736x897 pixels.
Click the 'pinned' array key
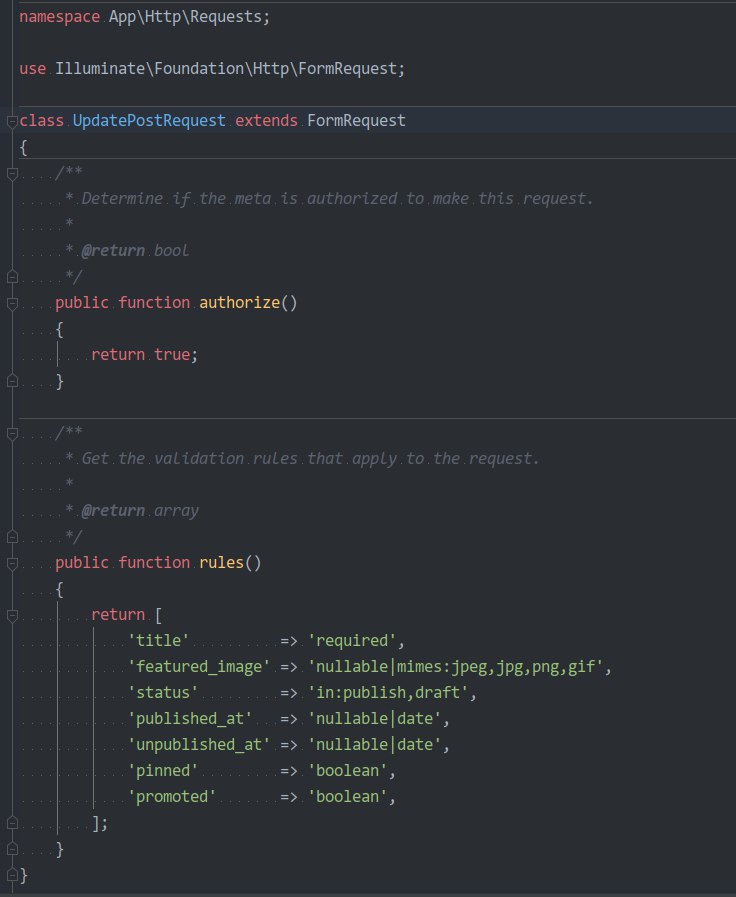tap(163, 771)
